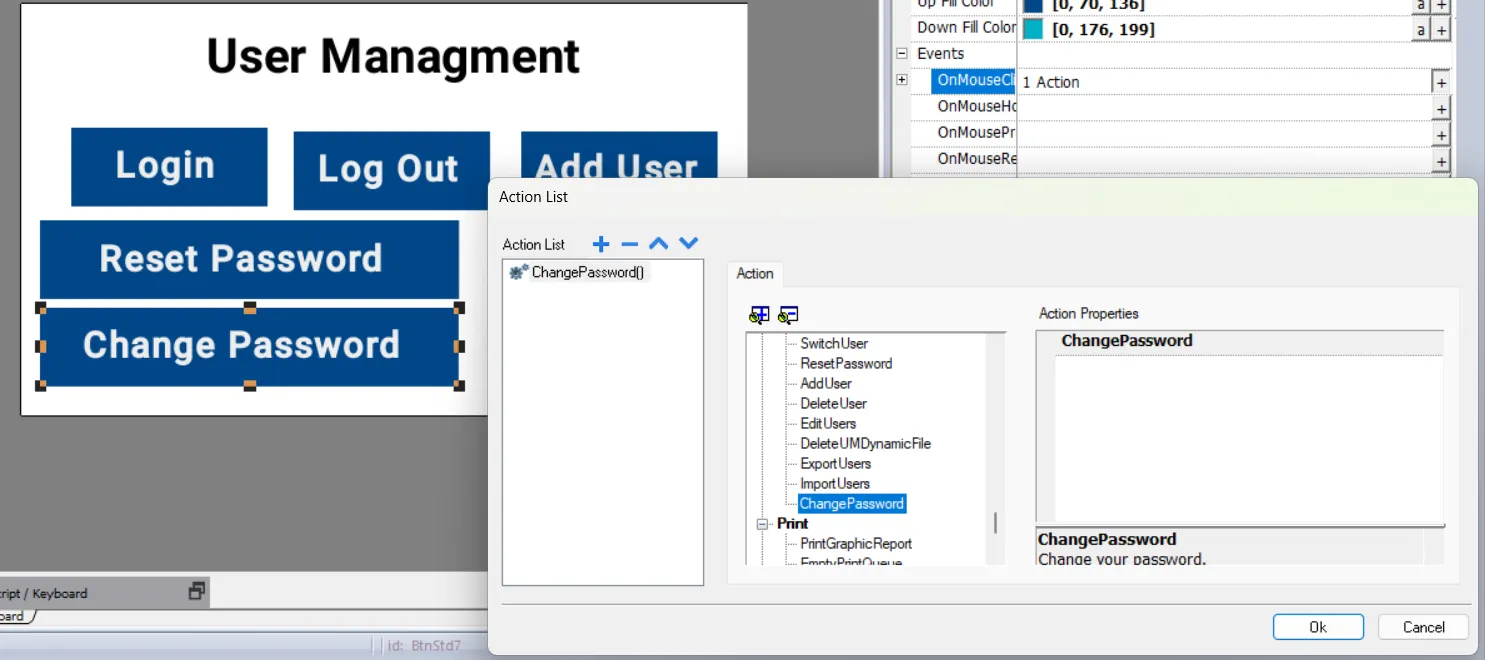
Task: Click the Change Password button on the canvas
Action: point(249,346)
